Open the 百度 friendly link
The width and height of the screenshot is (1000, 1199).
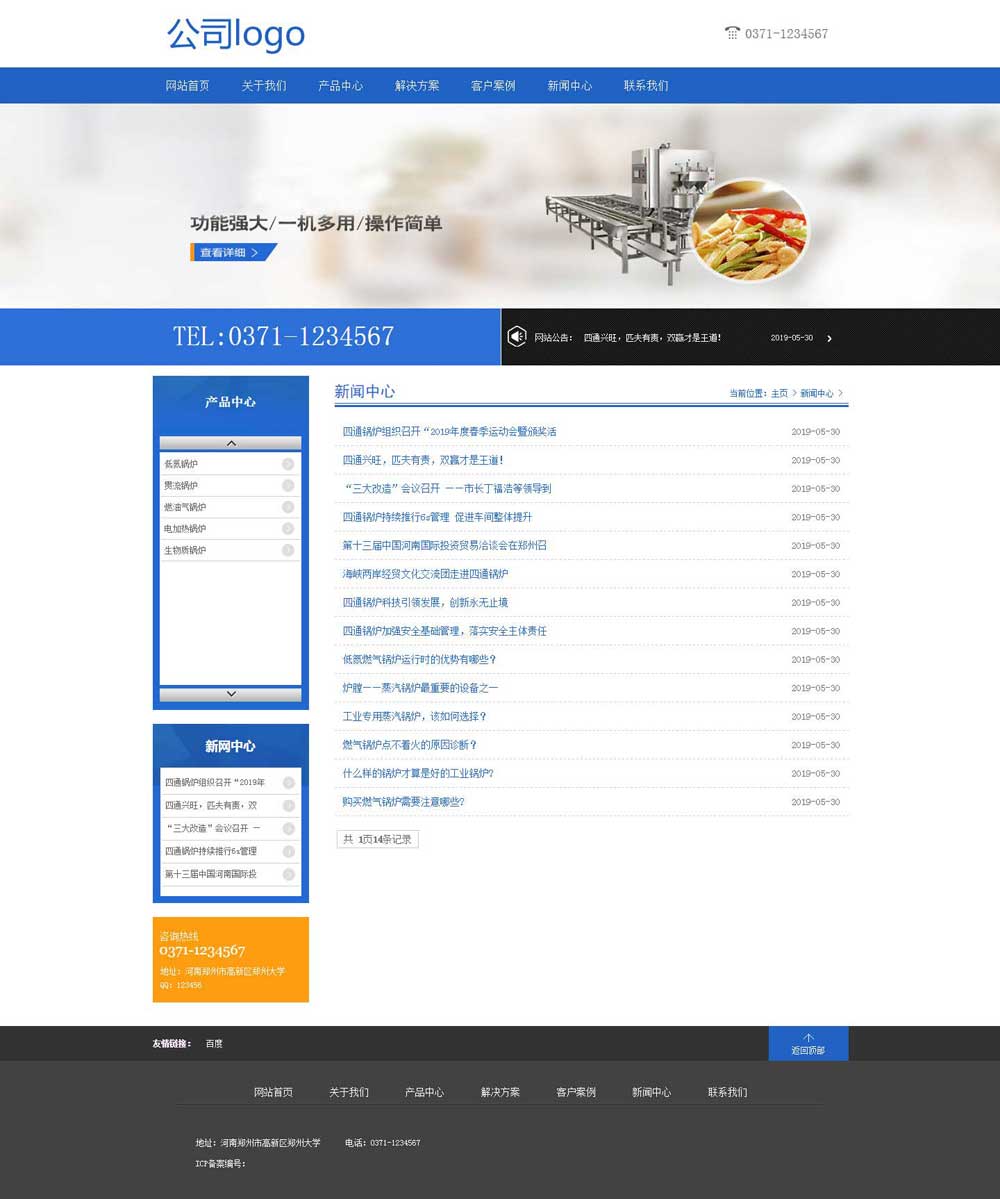click(214, 1044)
